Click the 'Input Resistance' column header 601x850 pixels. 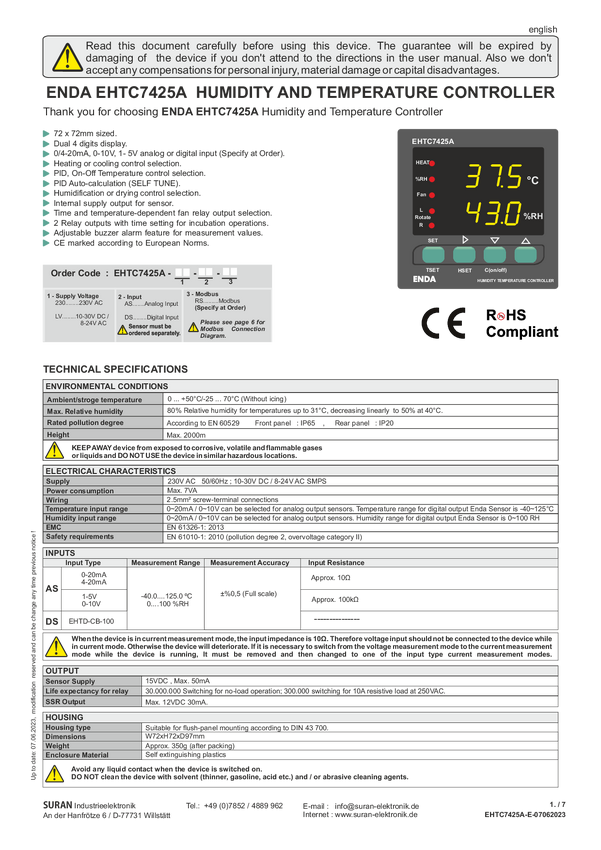tap(336, 563)
